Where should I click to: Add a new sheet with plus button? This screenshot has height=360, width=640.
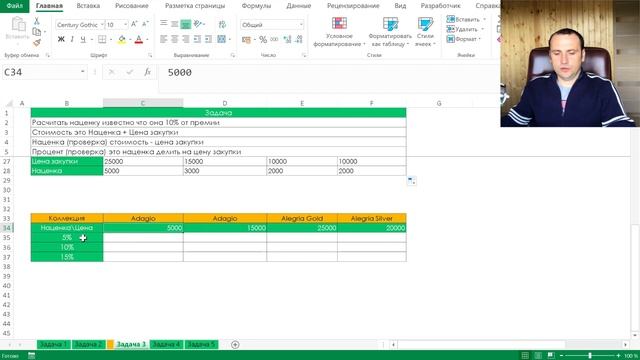(235, 344)
